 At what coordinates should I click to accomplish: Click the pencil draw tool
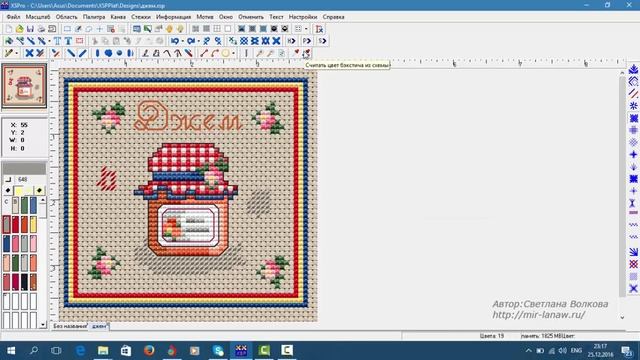(9, 53)
